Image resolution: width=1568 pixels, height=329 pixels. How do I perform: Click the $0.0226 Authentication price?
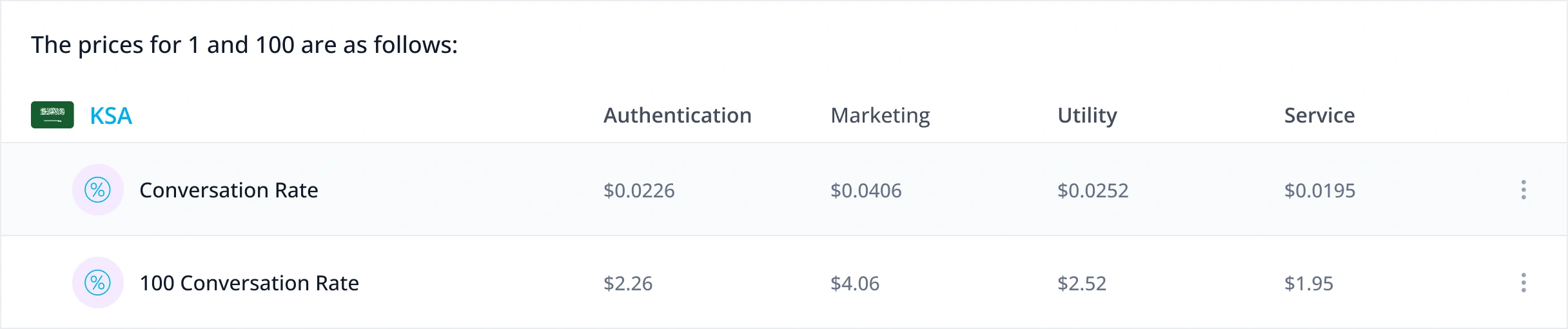tap(639, 190)
